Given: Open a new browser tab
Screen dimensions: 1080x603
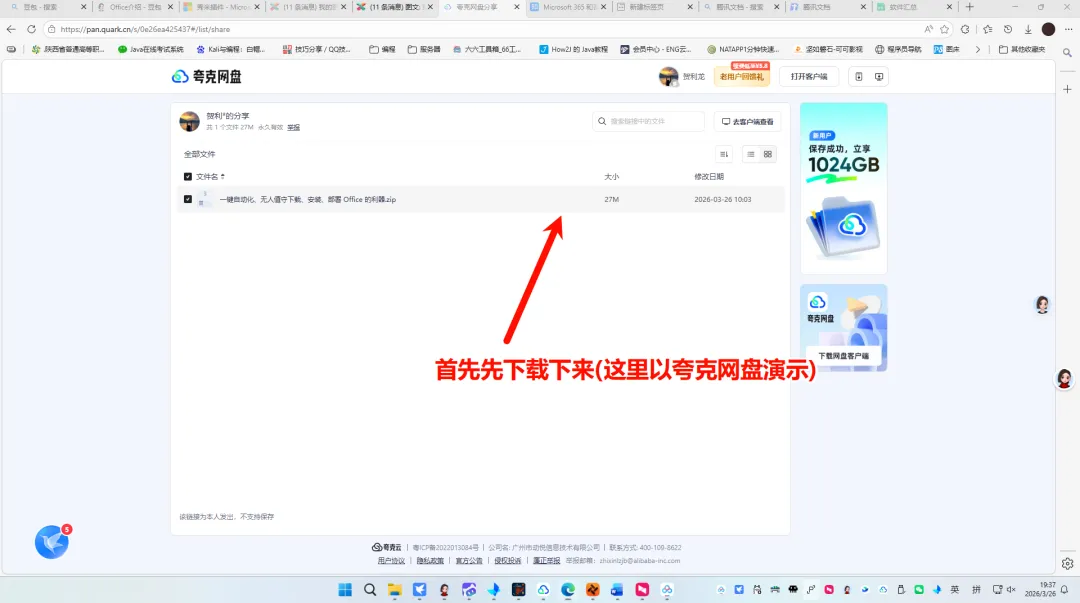Looking at the screenshot, I should tap(970, 7).
